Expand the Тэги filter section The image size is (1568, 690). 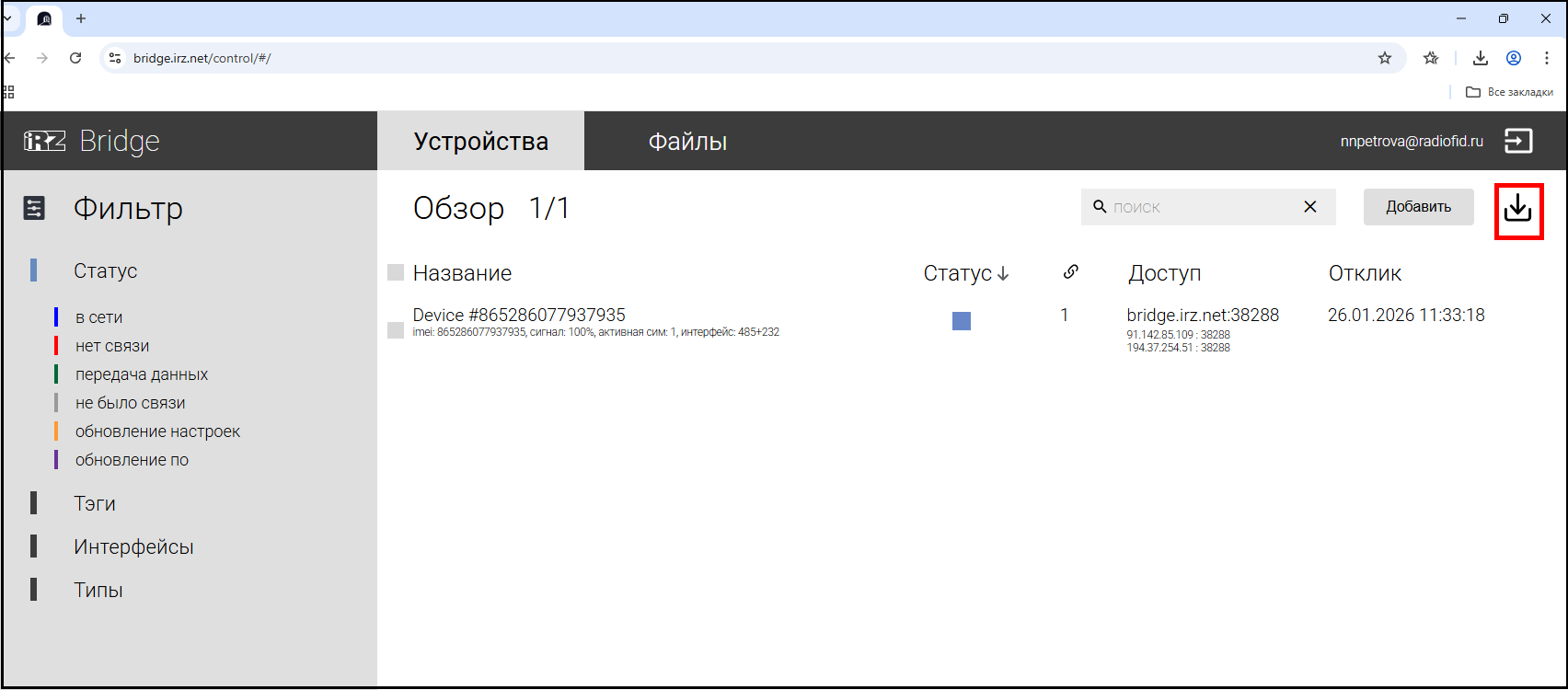click(95, 503)
